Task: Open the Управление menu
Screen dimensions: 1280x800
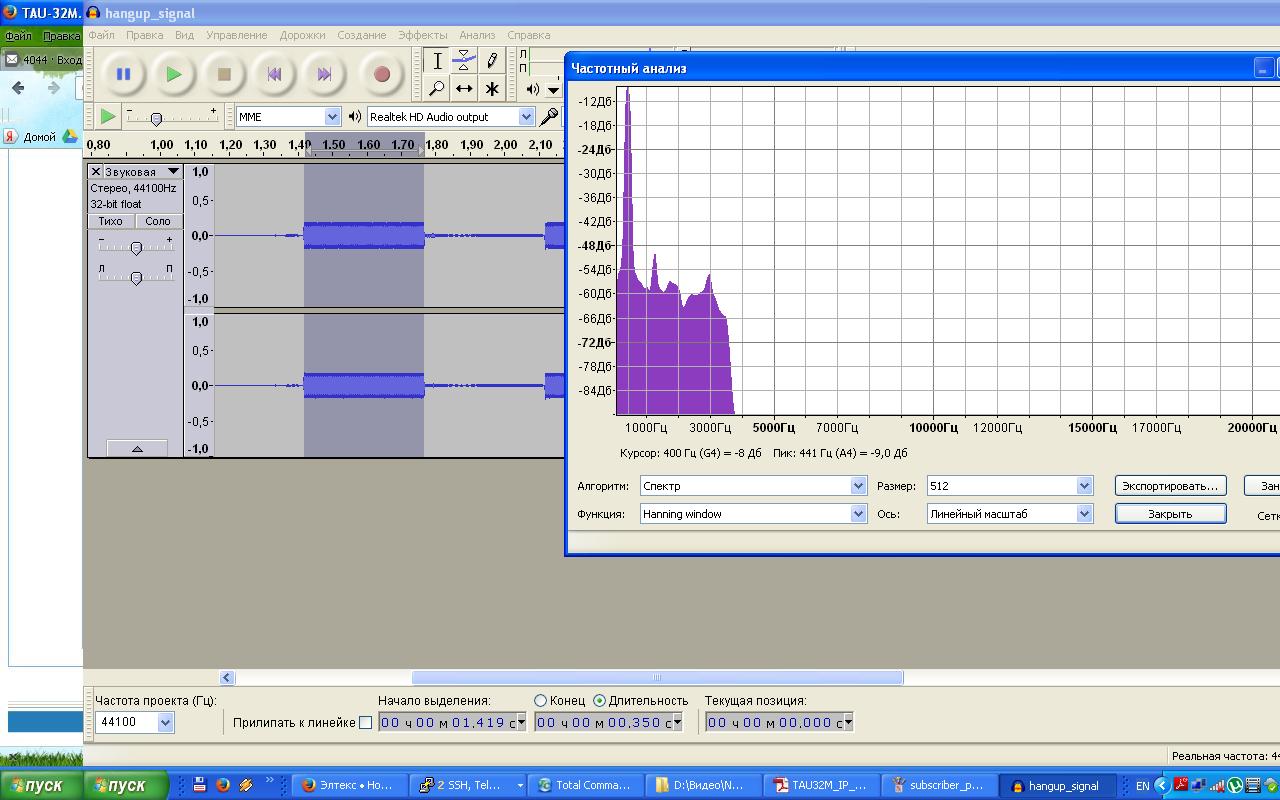Action: pos(236,35)
